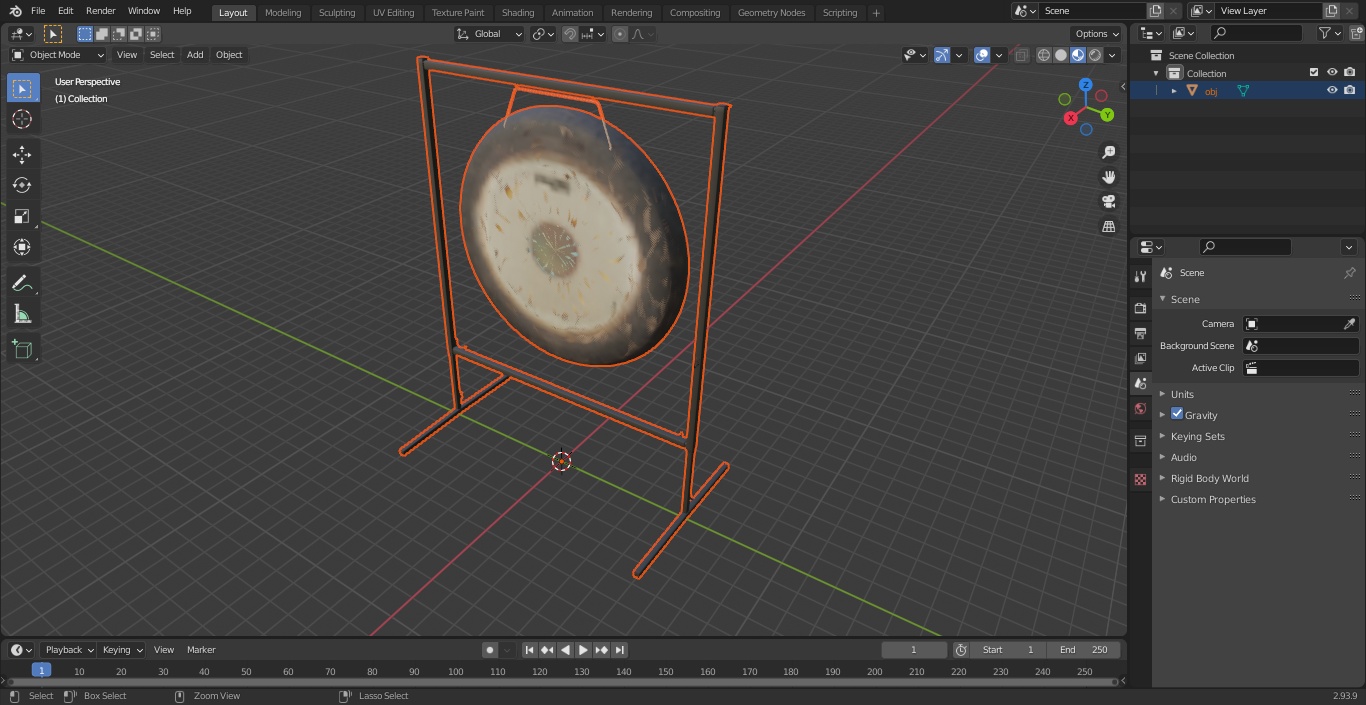Open the viewport Add menu

coord(195,55)
